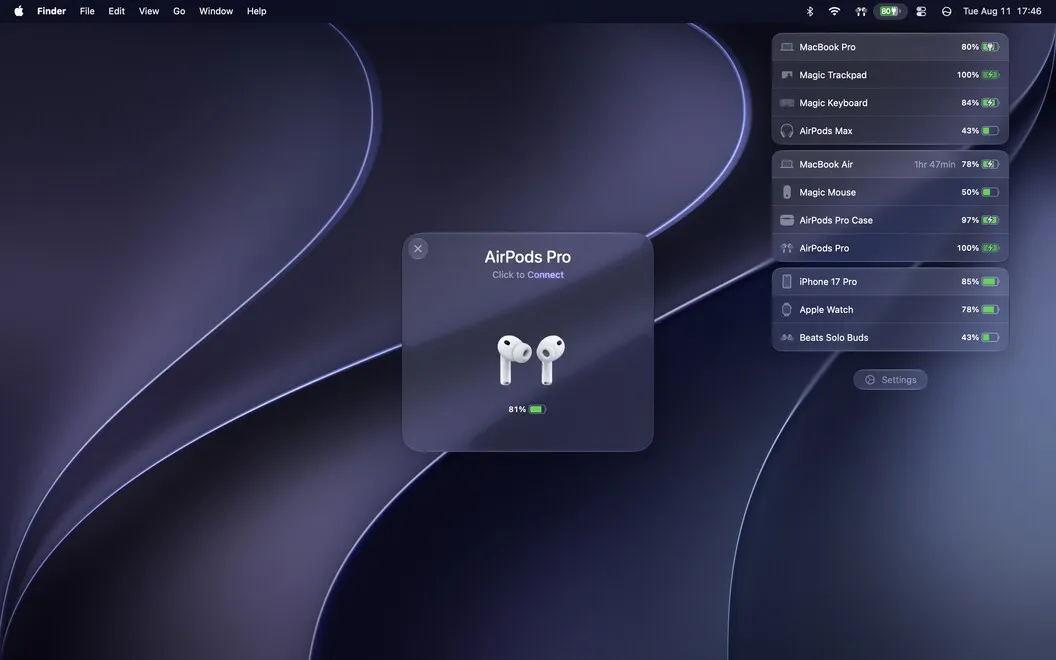Click Magic Keyboard 84% value
1056x660 pixels.
[x=970, y=103]
